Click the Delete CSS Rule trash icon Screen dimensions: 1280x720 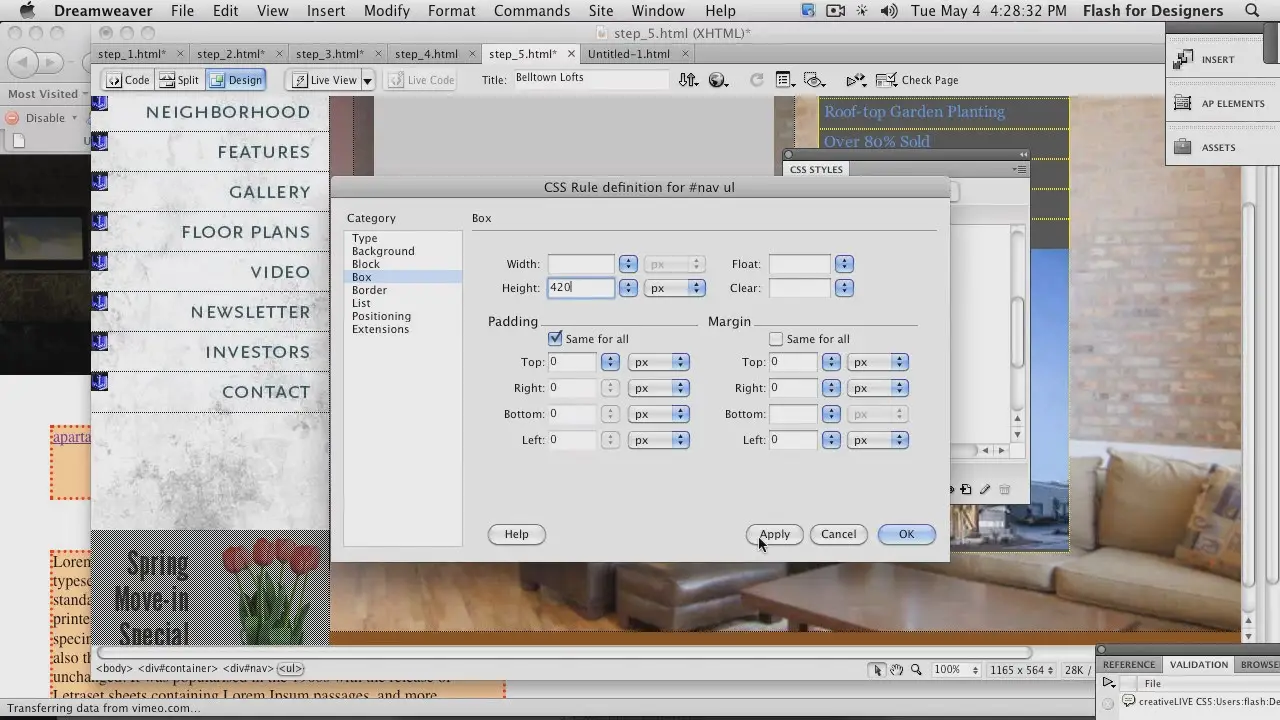(x=1005, y=490)
